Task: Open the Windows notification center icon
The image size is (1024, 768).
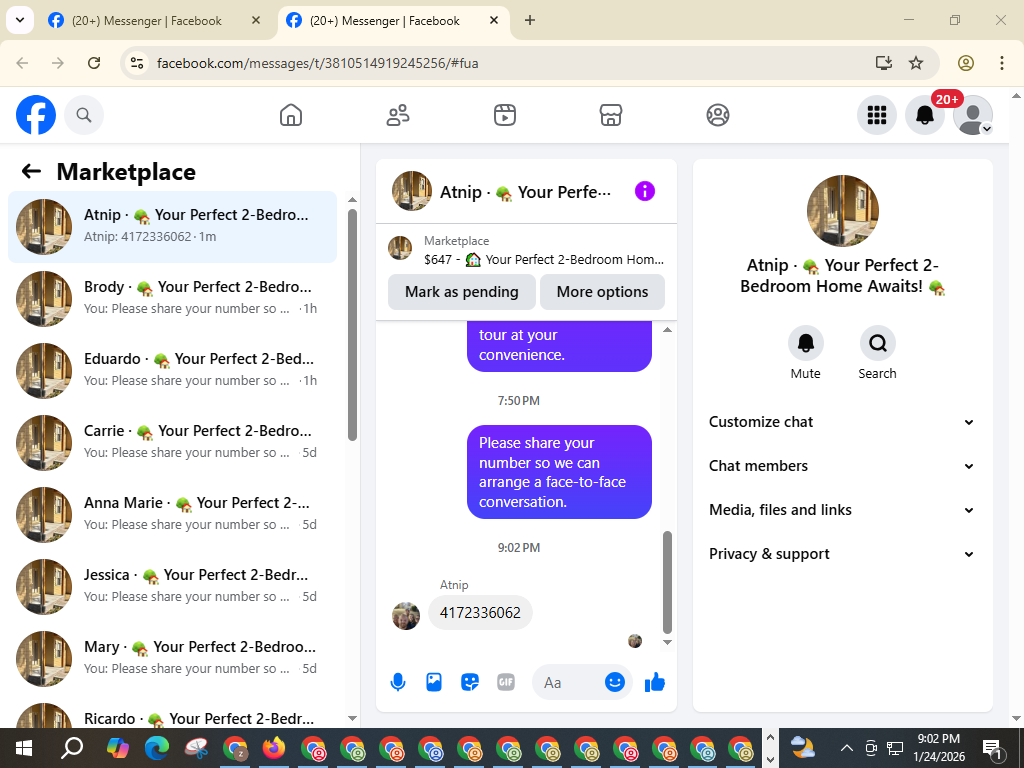Action: 992,748
